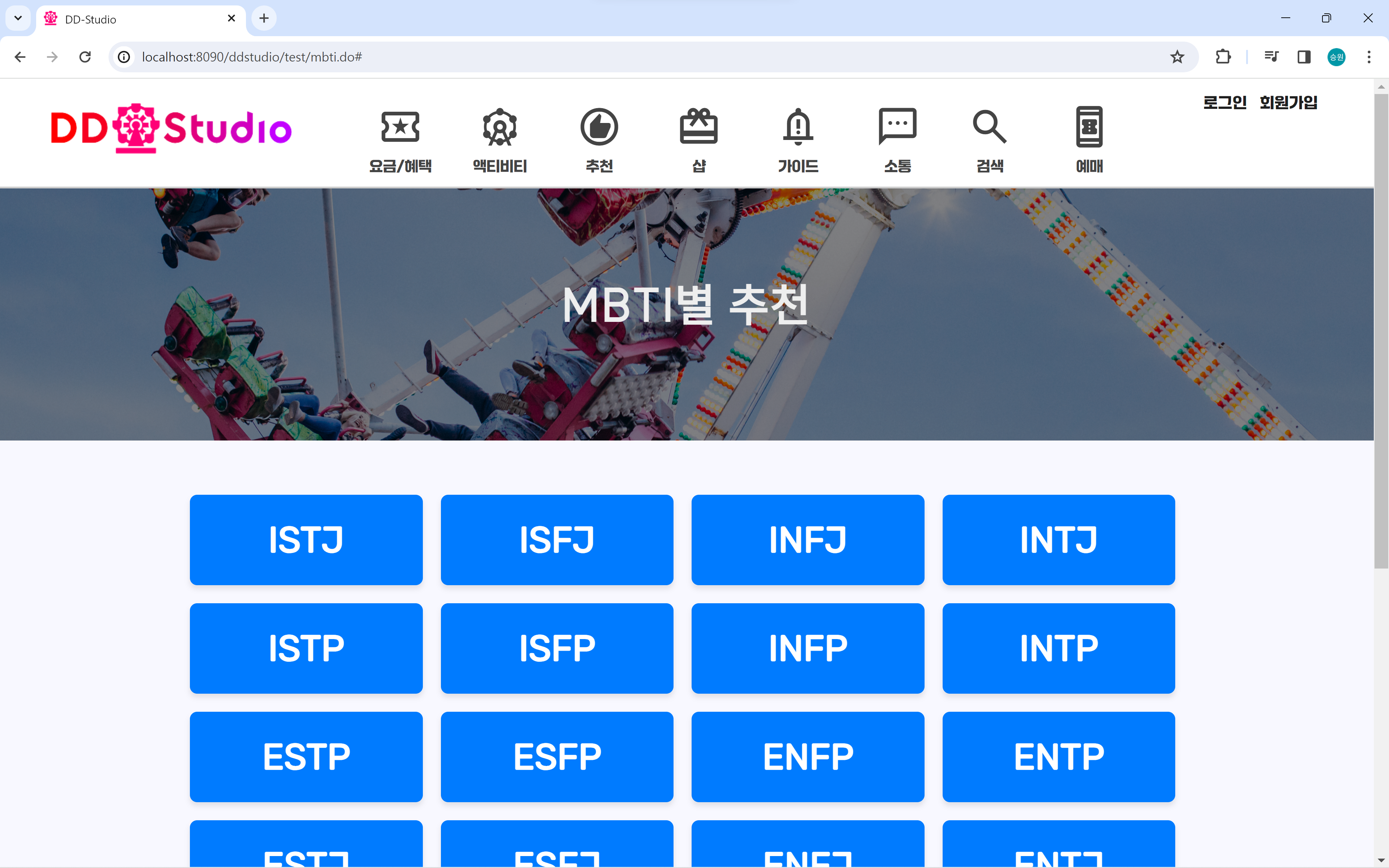
Task: Expand the tab search dropdown
Action: (x=18, y=18)
